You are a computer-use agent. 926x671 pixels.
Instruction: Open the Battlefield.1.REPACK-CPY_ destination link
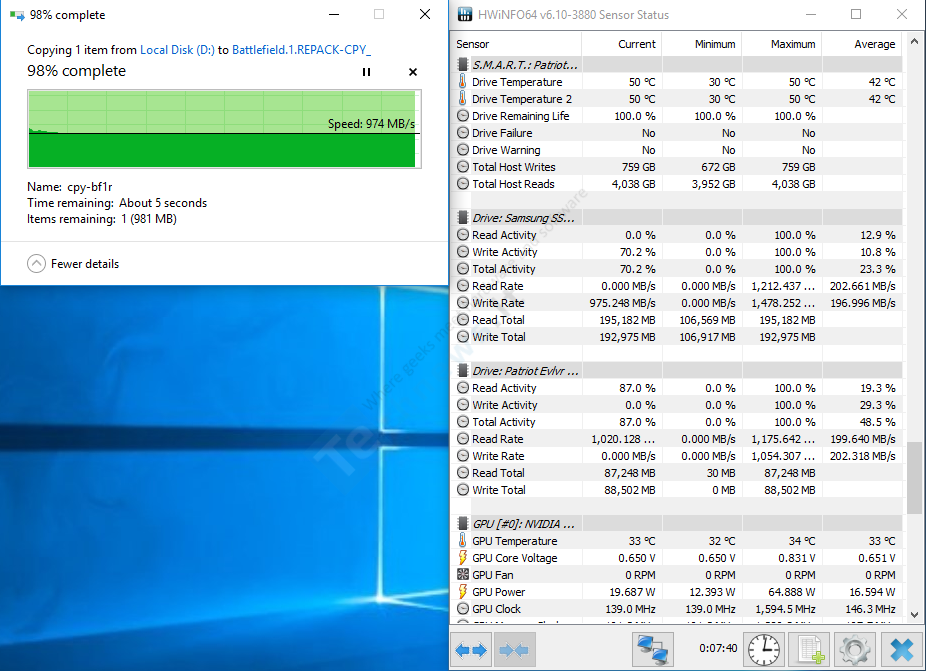[x=301, y=50]
